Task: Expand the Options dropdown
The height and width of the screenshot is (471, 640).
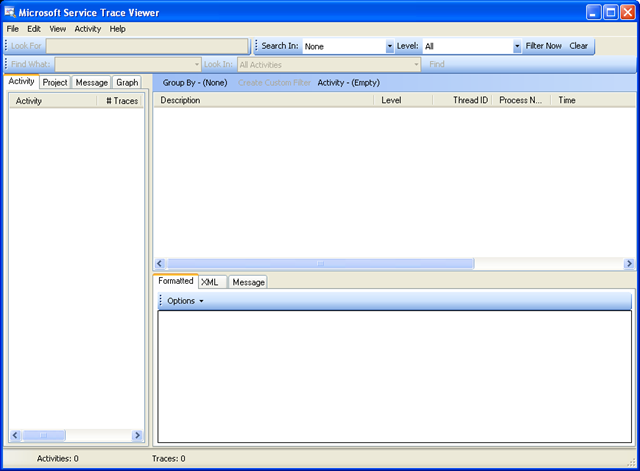Action: (x=185, y=301)
